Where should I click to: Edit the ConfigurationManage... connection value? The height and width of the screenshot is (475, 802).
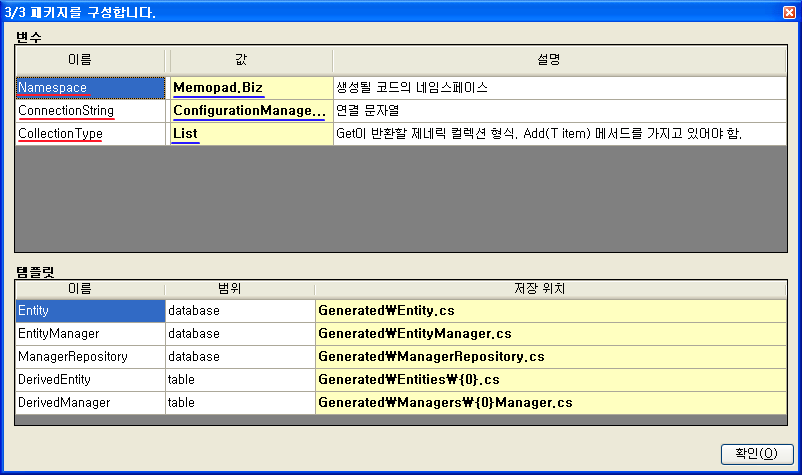(x=251, y=111)
